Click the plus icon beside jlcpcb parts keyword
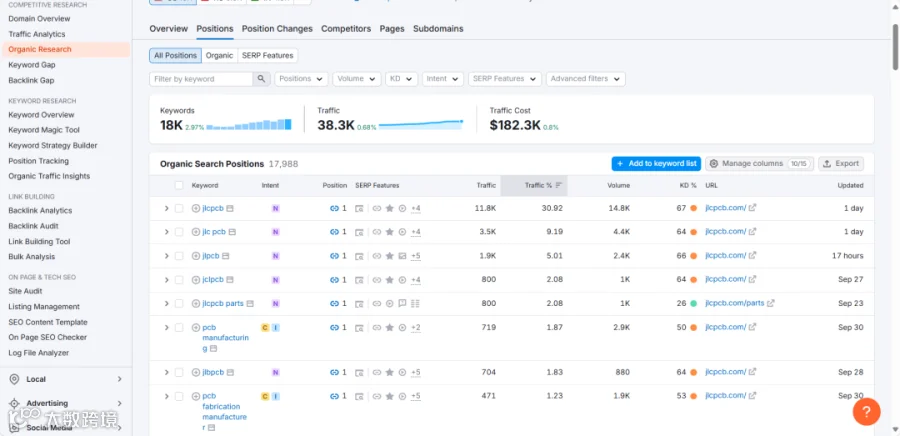900x436 pixels. click(x=196, y=303)
